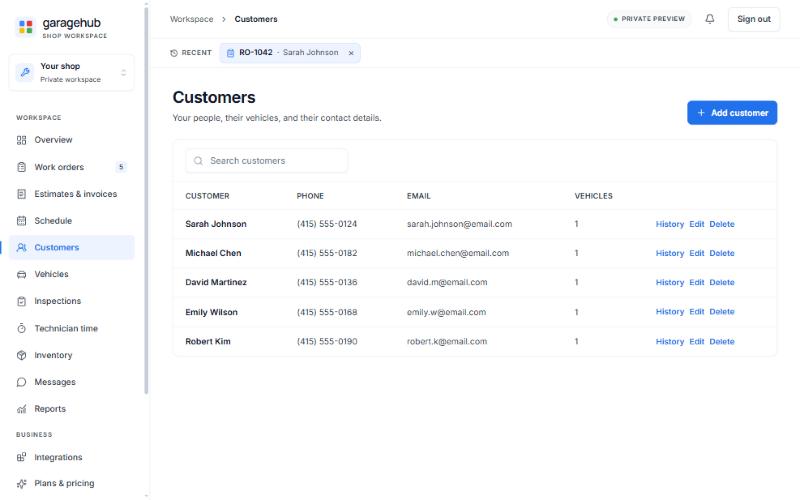Screen dimensions: 800x500
Task: Click the Customer column header
Action: click(207, 196)
